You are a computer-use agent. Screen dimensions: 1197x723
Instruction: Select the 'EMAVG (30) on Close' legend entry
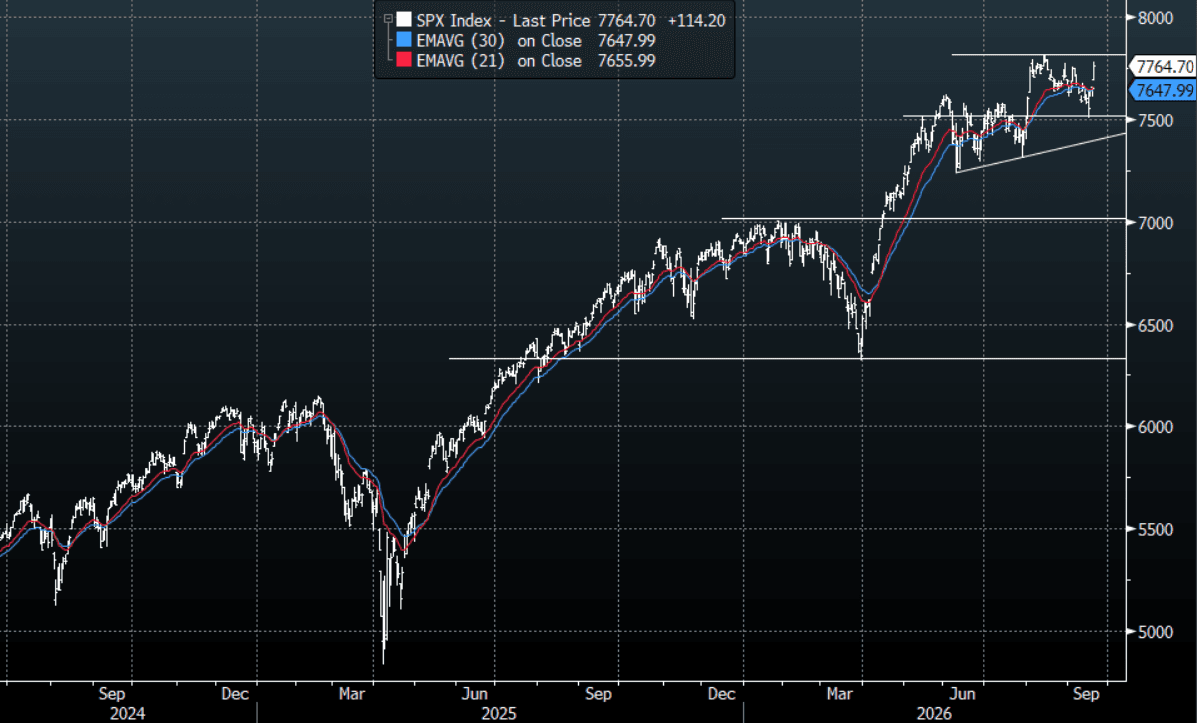498,40
